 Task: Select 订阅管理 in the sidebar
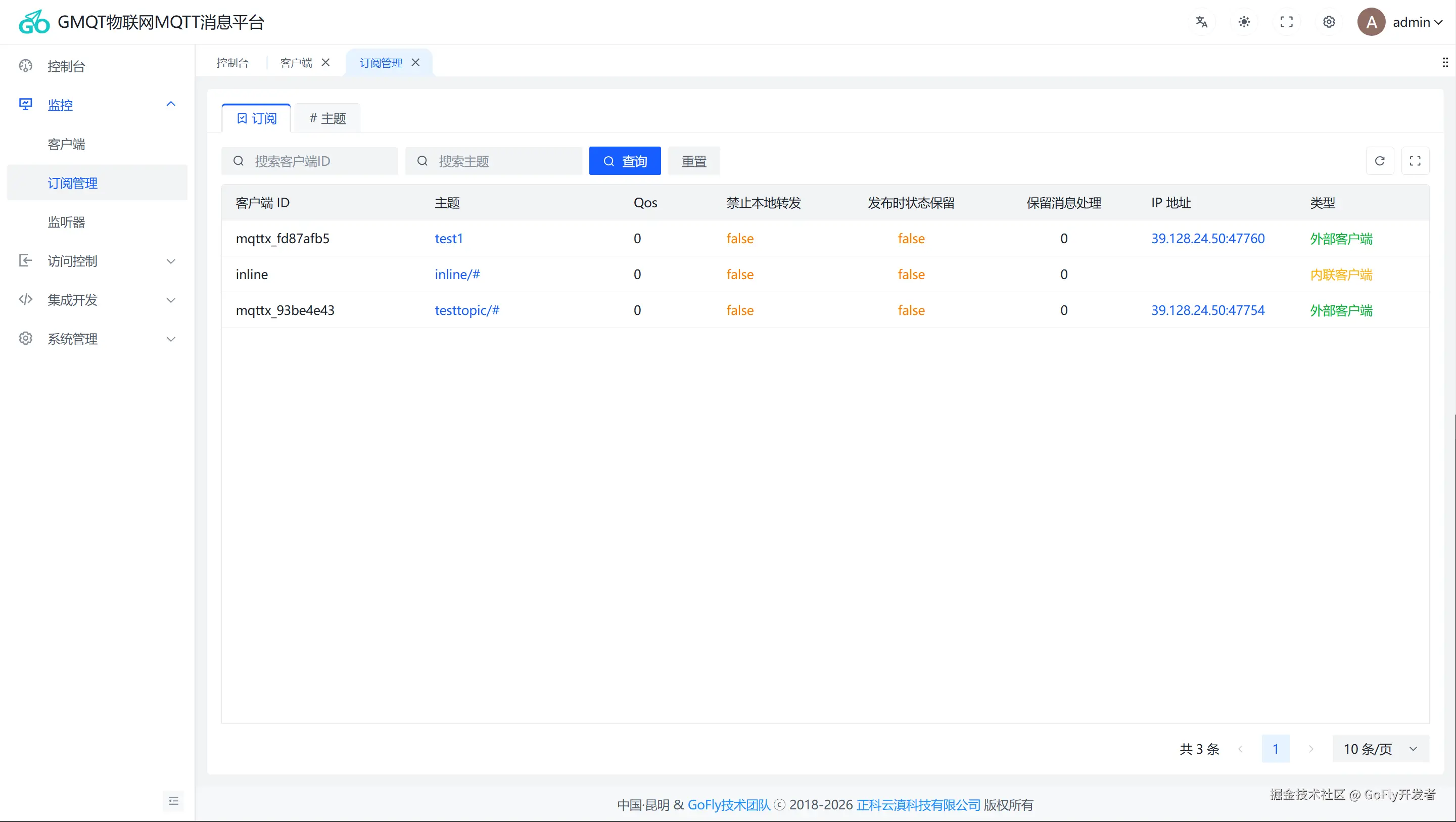click(x=97, y=182)
